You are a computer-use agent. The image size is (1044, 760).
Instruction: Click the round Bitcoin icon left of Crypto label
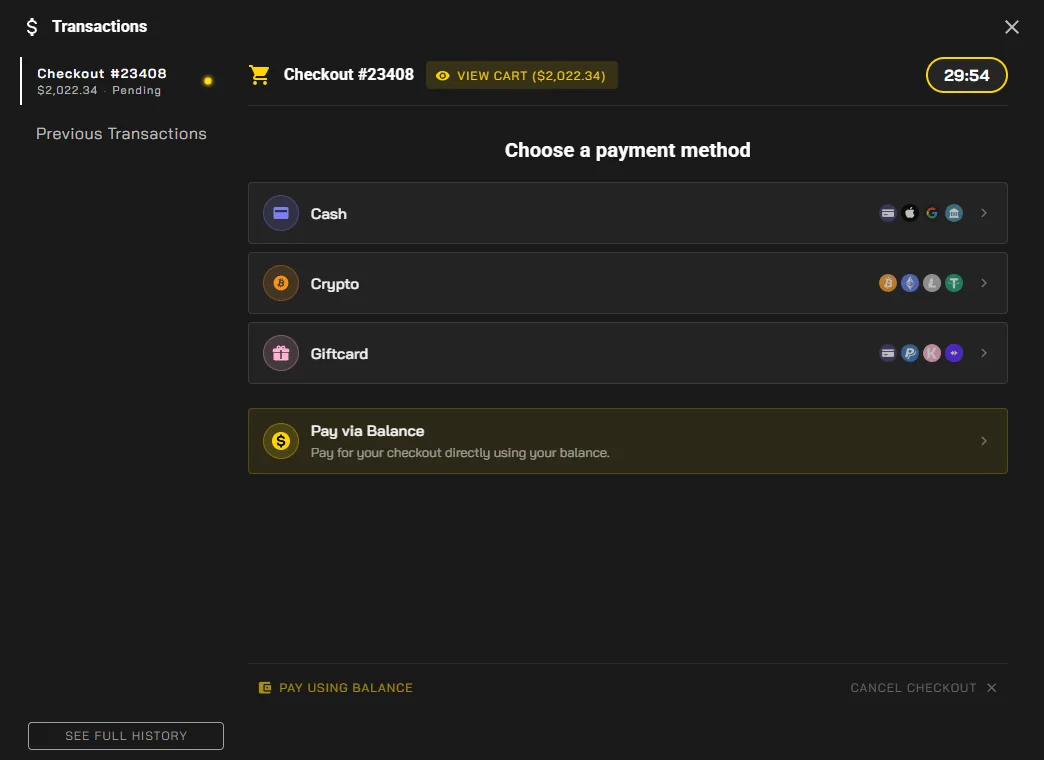[x=281, y=283]
